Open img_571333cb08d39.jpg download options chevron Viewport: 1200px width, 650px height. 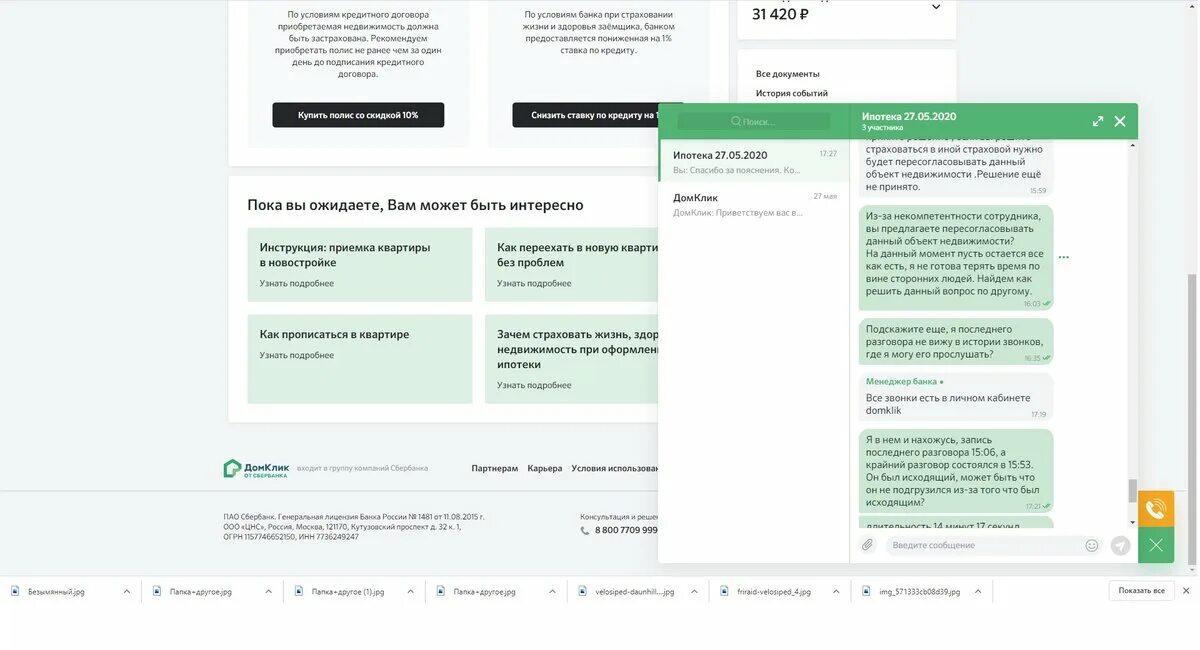[979, 591]
